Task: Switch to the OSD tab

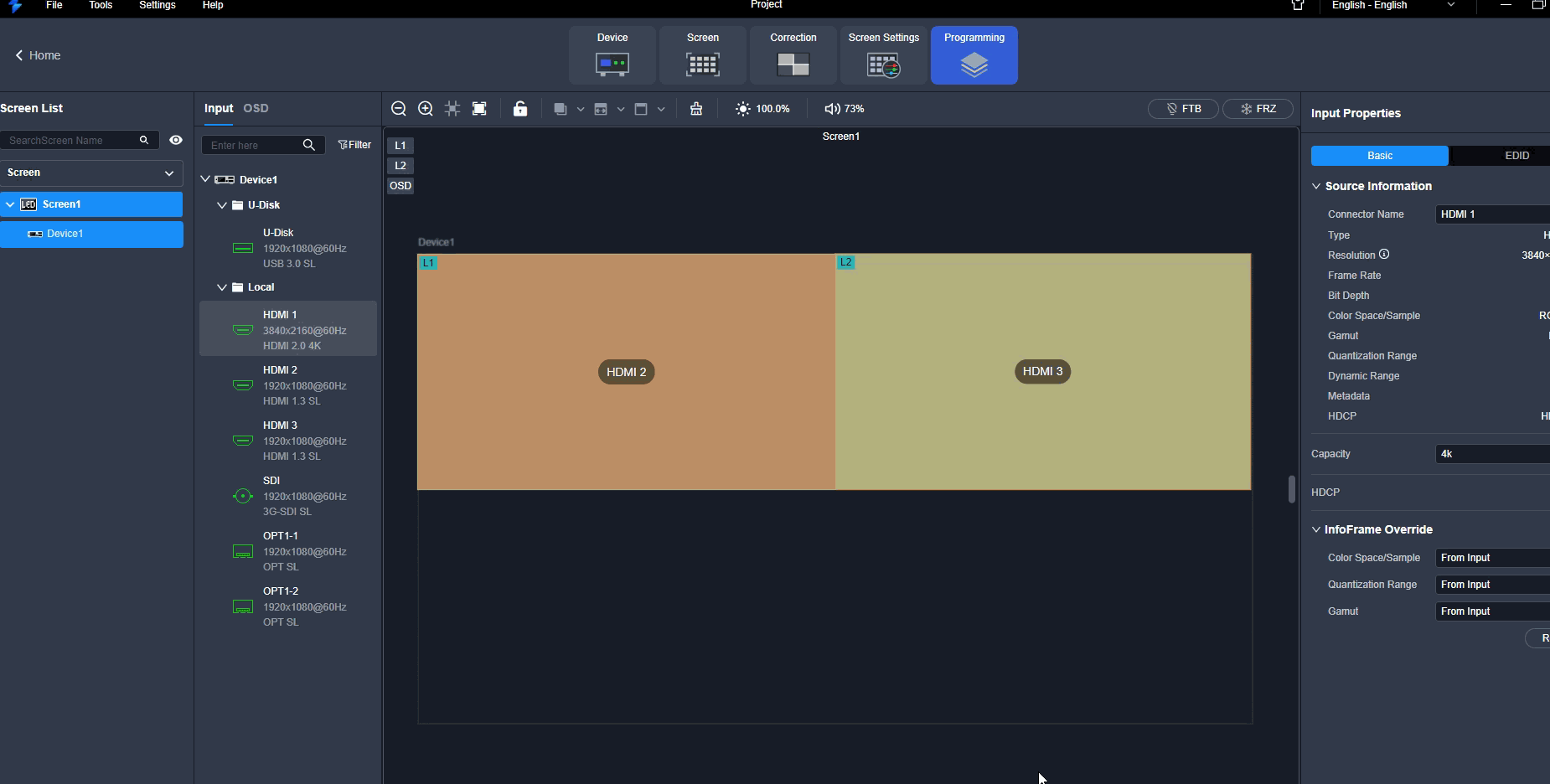Action: (x=256, y=108)
